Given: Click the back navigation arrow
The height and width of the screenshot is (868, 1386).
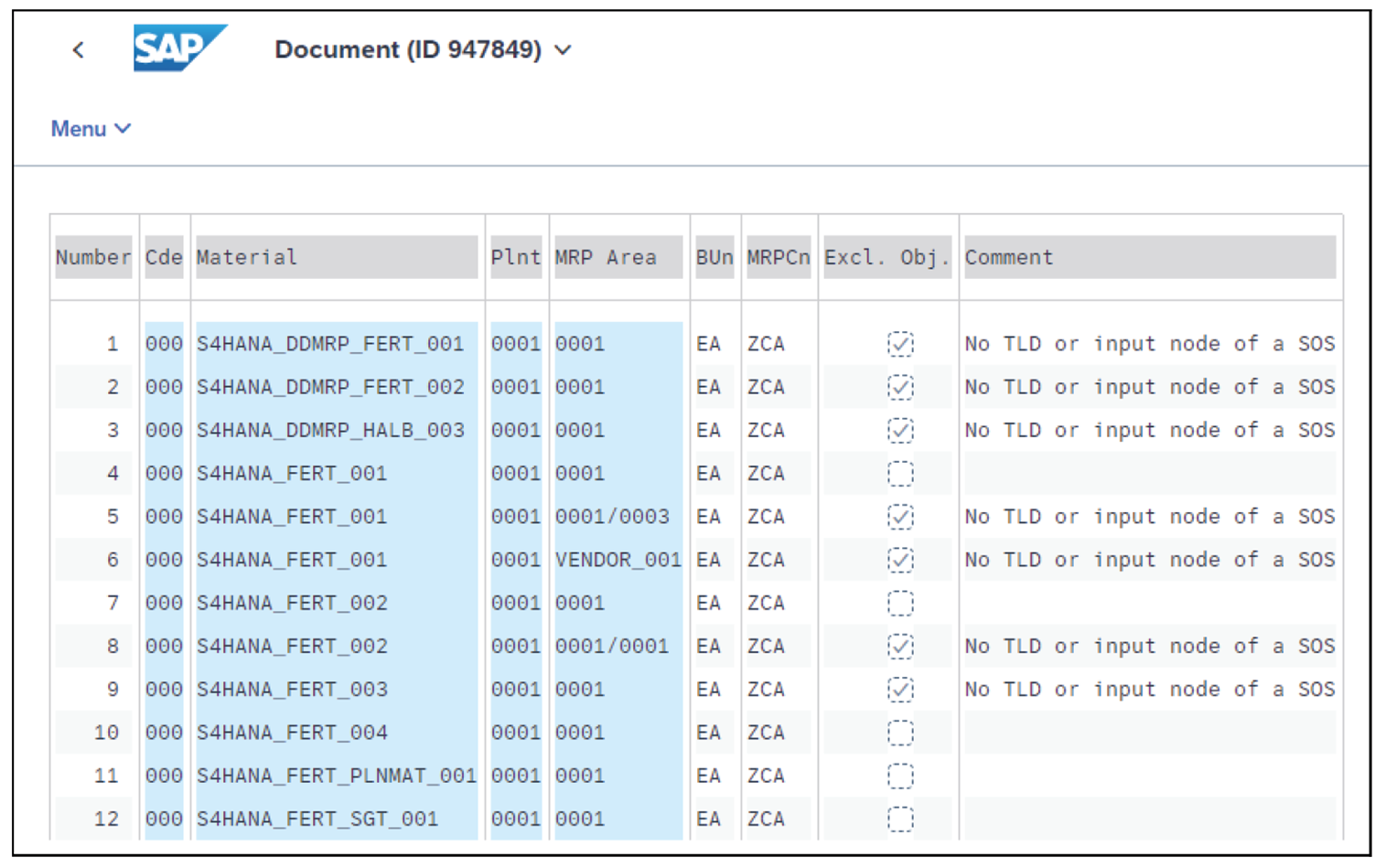Looking at the screenshot, I should (x=78, y=50).
